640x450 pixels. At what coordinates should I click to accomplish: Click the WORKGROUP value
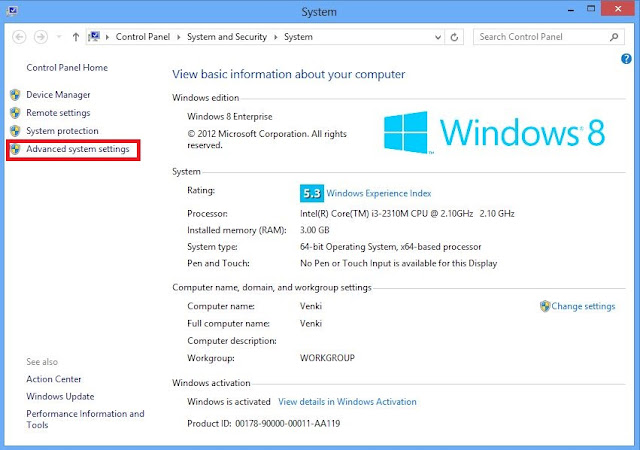coord(327,358)
